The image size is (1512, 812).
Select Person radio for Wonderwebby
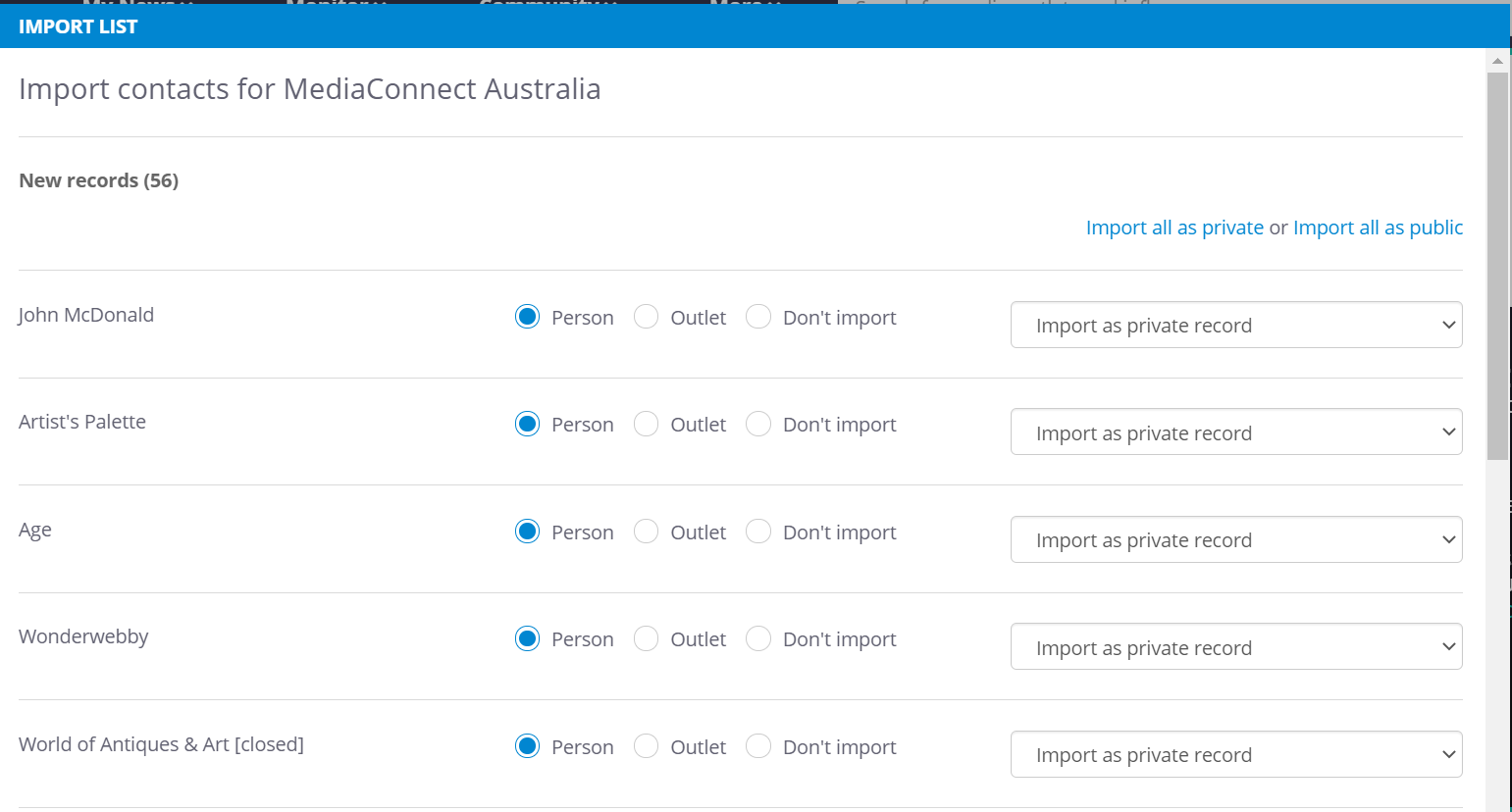(527, 638)
